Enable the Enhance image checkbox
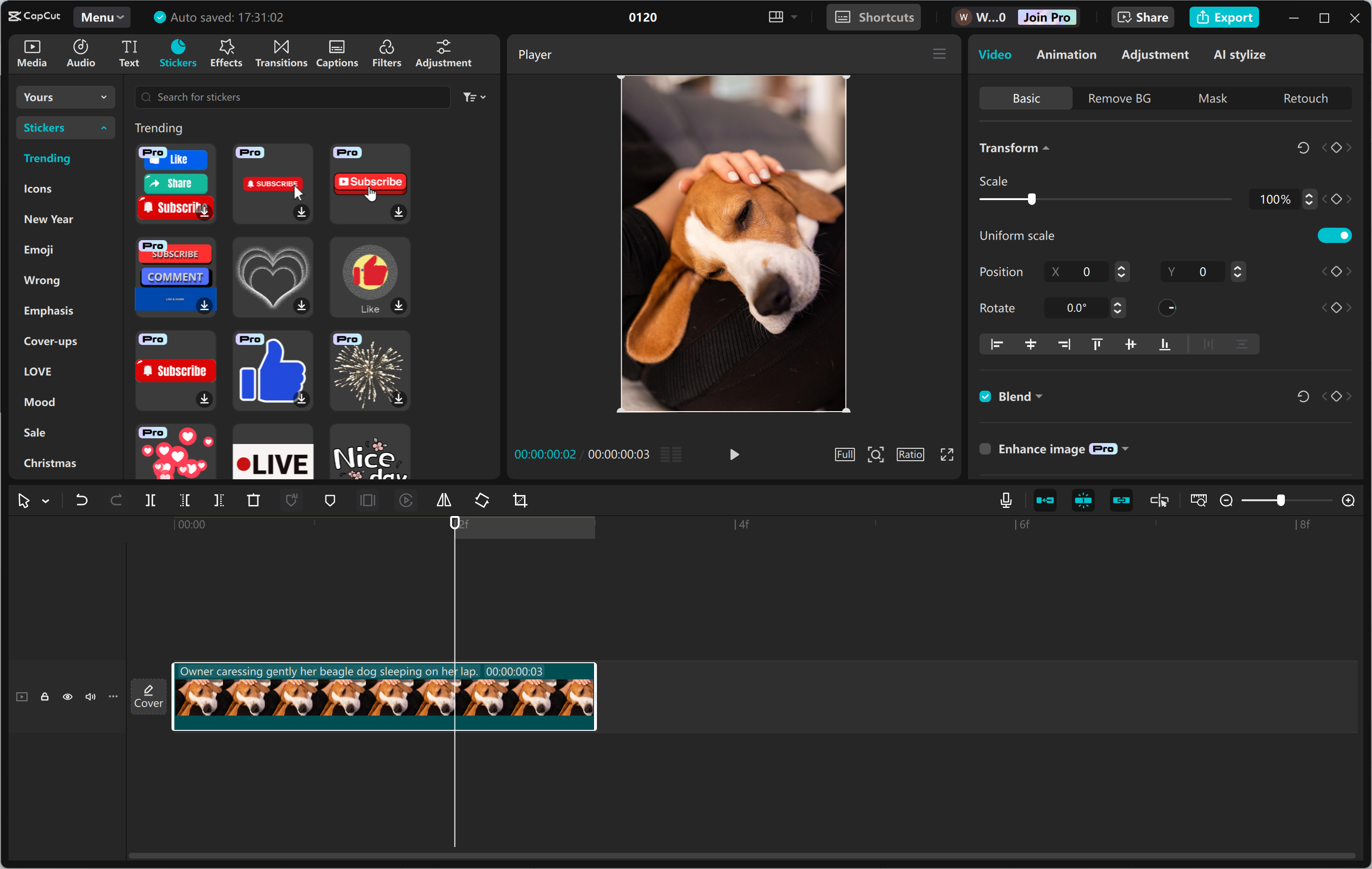This screenshot has width=1372, height=869. [985, 449]
